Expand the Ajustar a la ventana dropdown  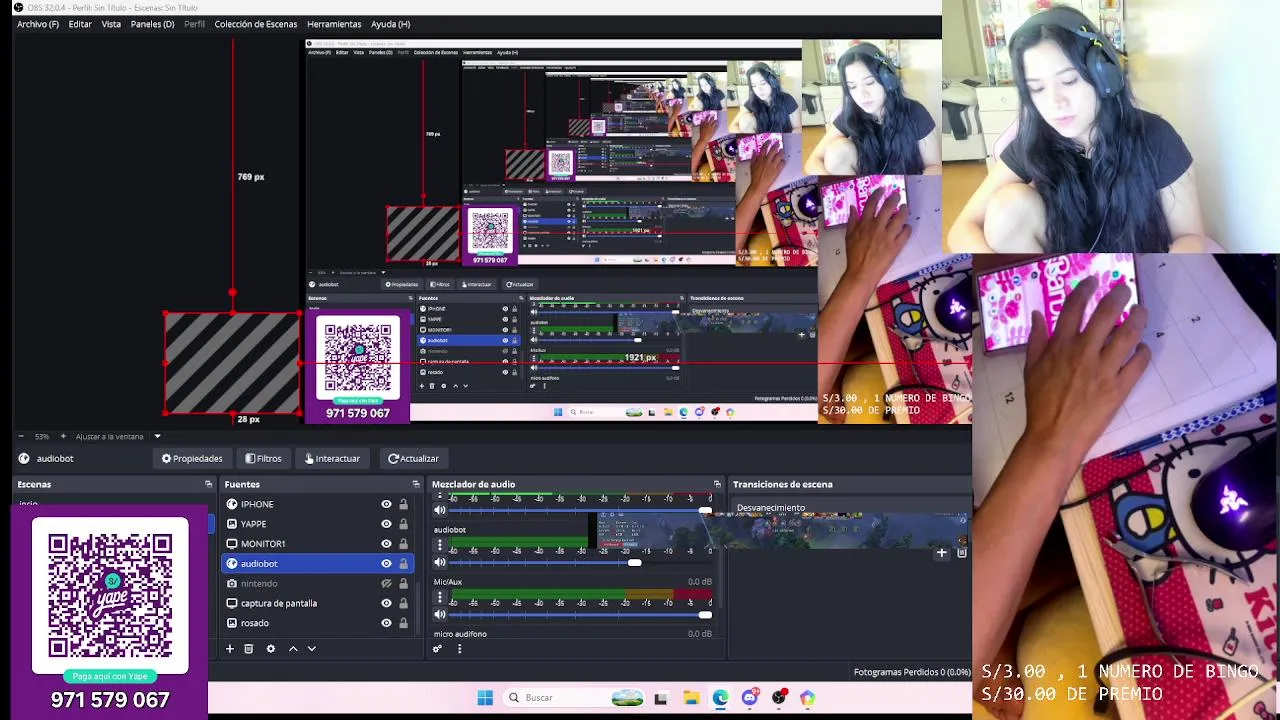pos(157,436)
